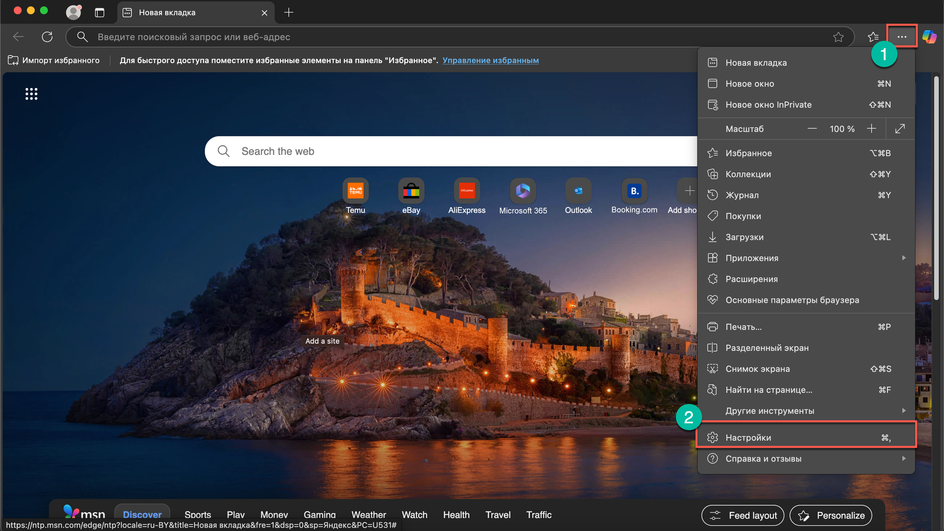Screen dimensions: 944x531
Task: Open Copilot icon in toolbar
Action: [x=930, y=37]
